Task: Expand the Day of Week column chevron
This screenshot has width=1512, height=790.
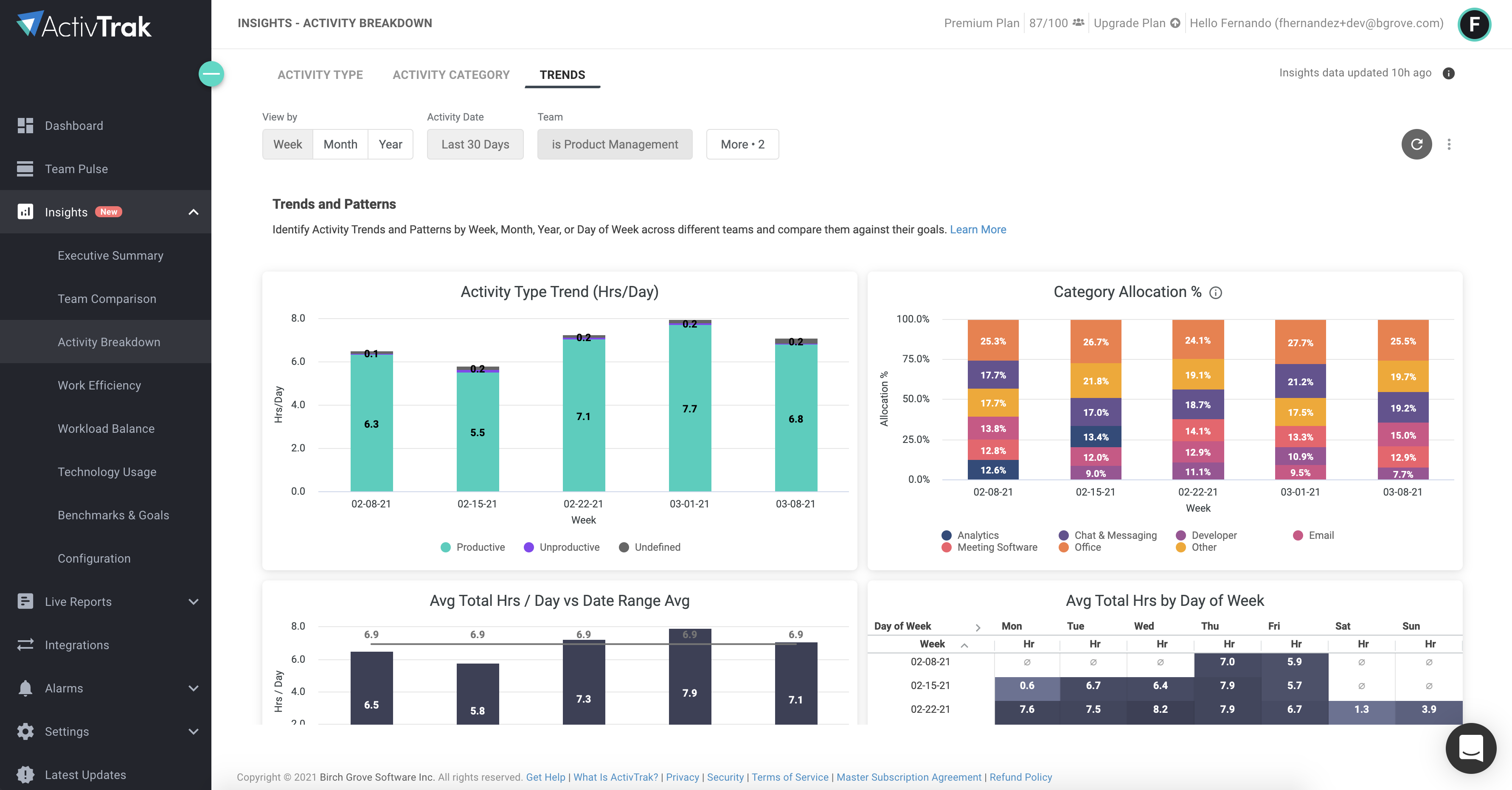Action: [978, 627]
